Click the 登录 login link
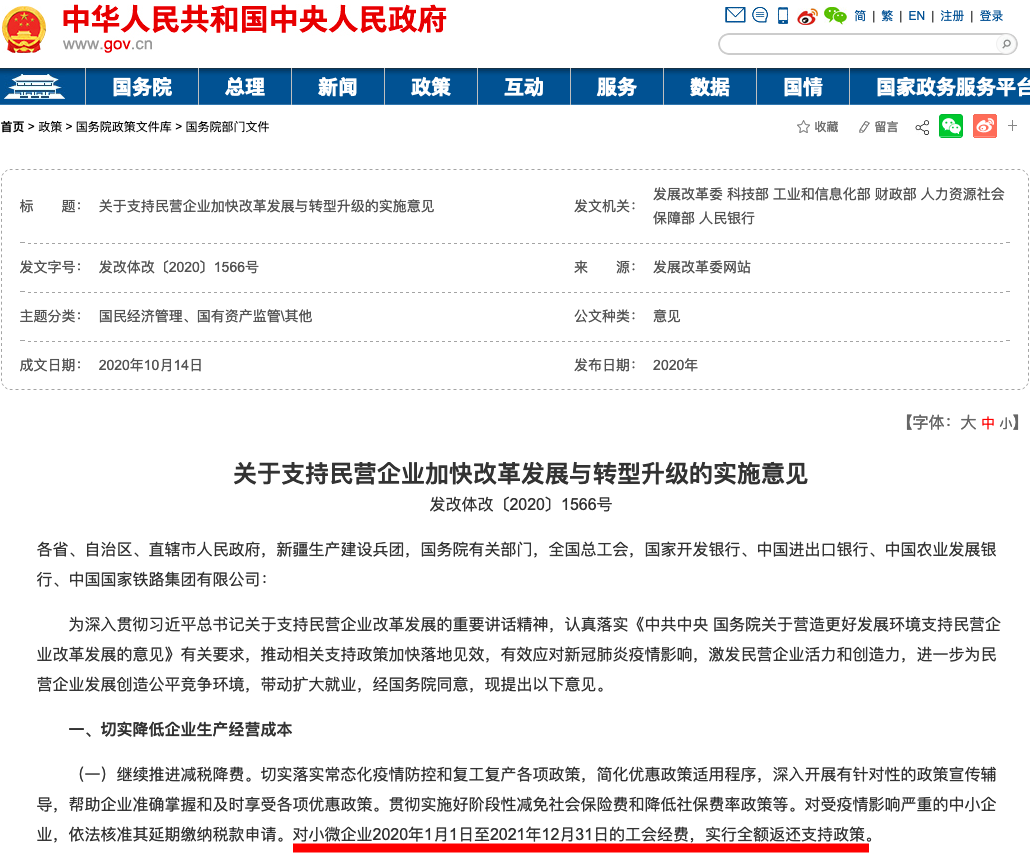1030x854 pixels. [991, 16]
